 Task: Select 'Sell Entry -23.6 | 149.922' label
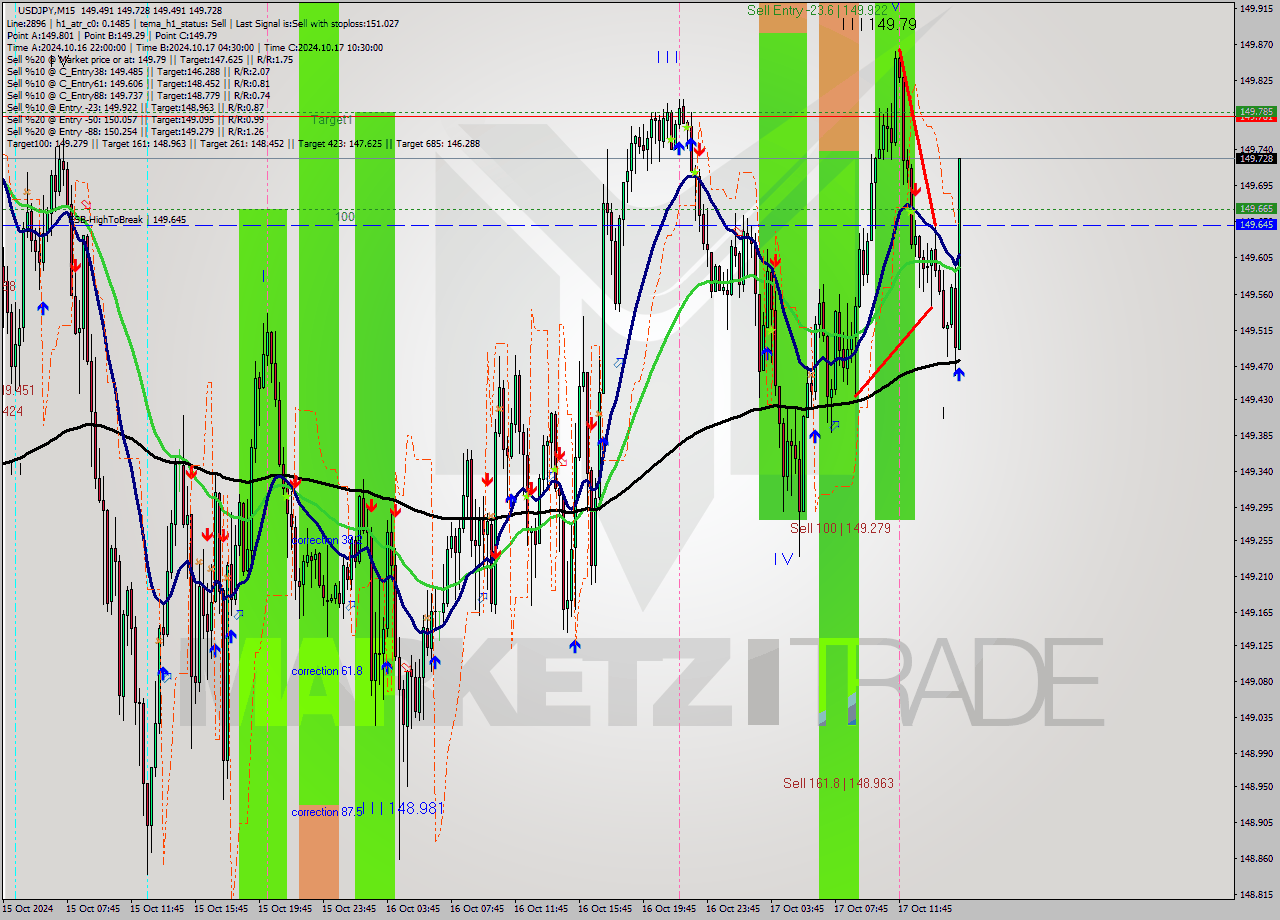[x=817, y=10]
